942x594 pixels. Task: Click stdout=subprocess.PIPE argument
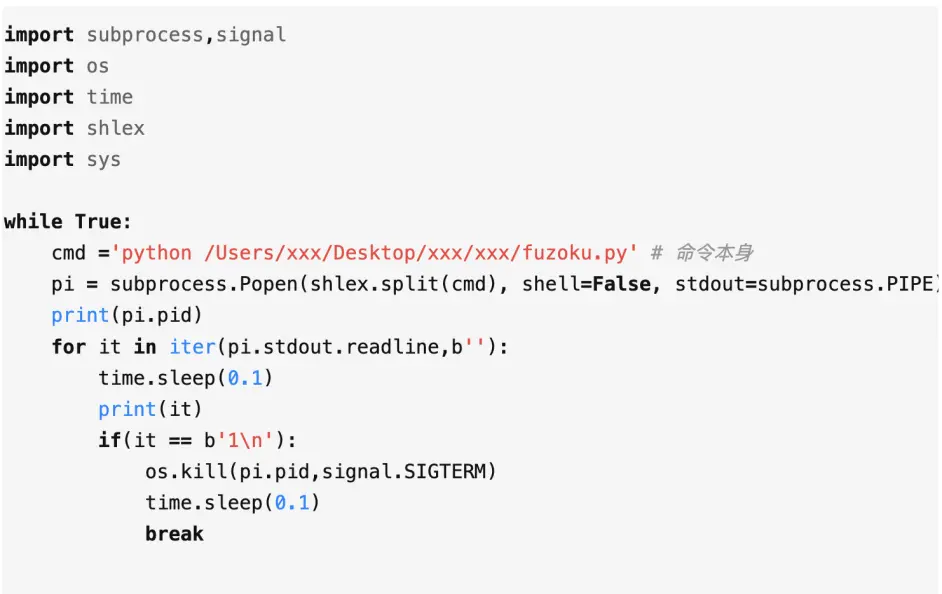[x=804, y=284]
